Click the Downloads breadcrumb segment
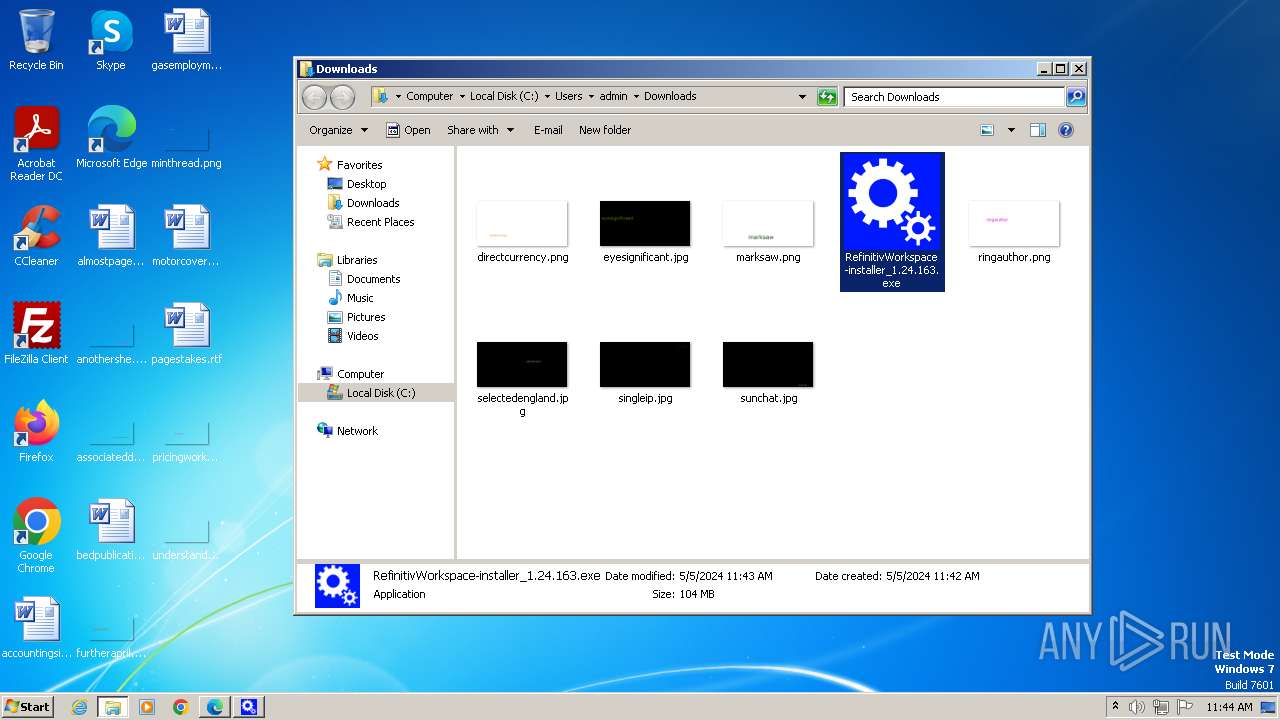The image size is (1280, 720). click(x=670, y=97)
